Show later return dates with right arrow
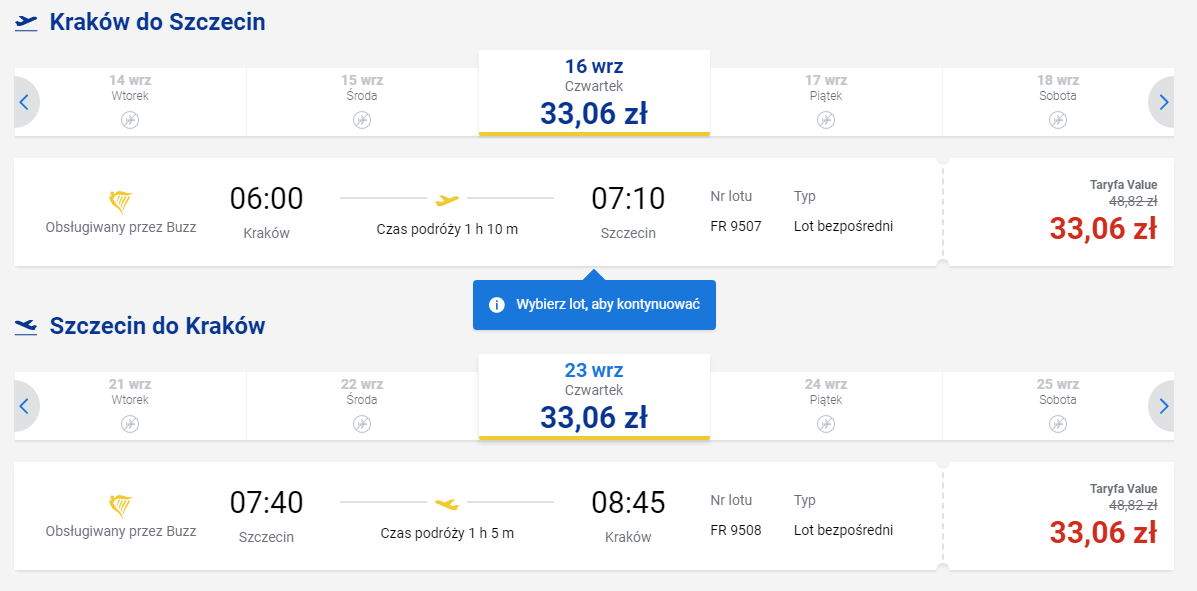The width and height of the screenshot is (1197, 591). [x=1163, y=405]
